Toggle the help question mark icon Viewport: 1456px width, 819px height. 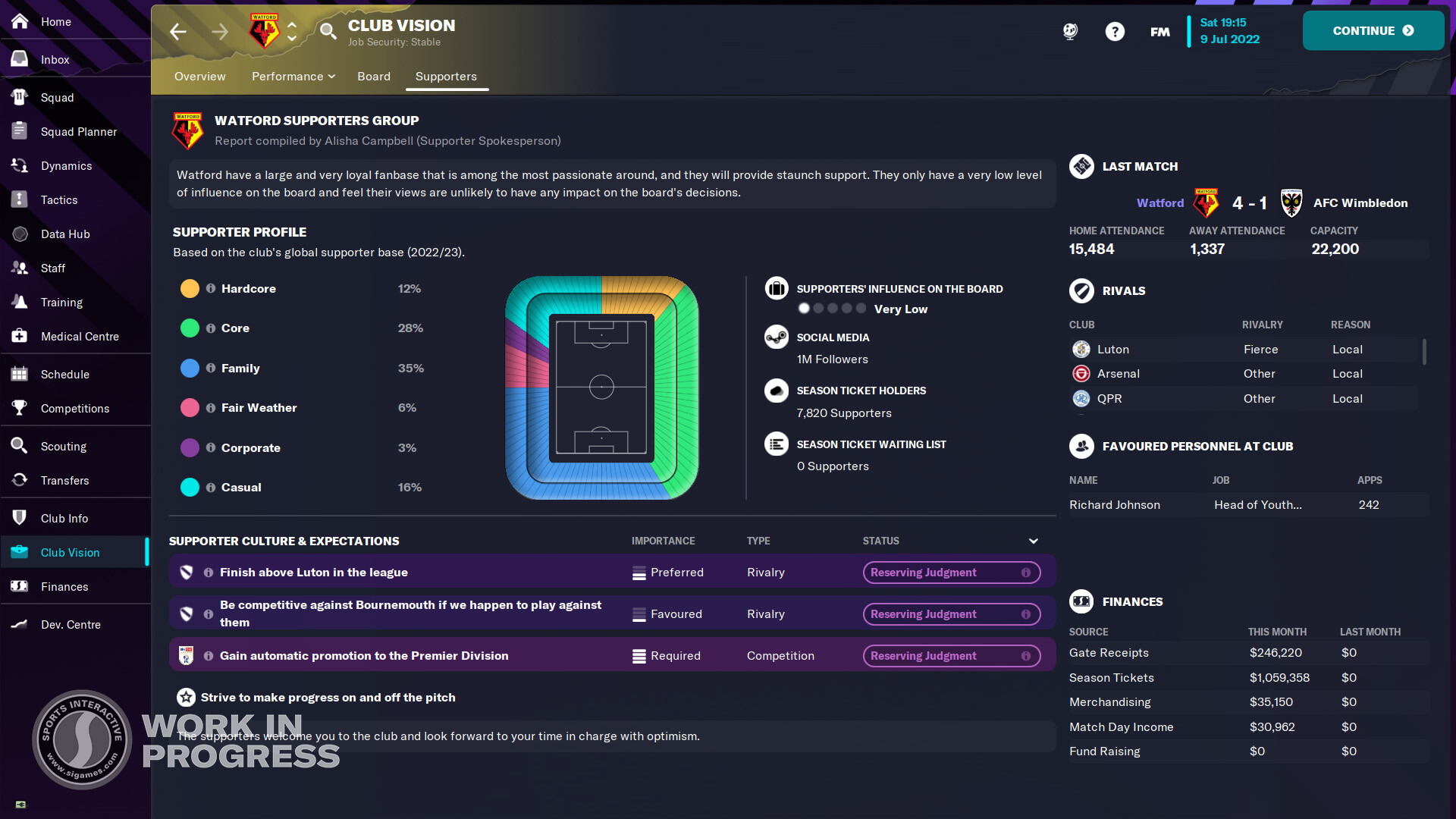point(1114,31)
